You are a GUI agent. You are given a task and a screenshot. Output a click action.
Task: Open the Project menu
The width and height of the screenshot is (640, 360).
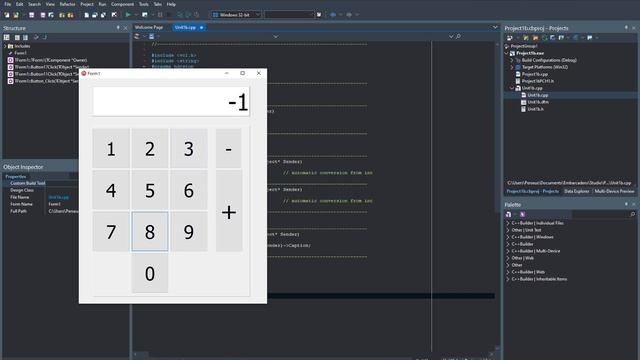point(87,4)
